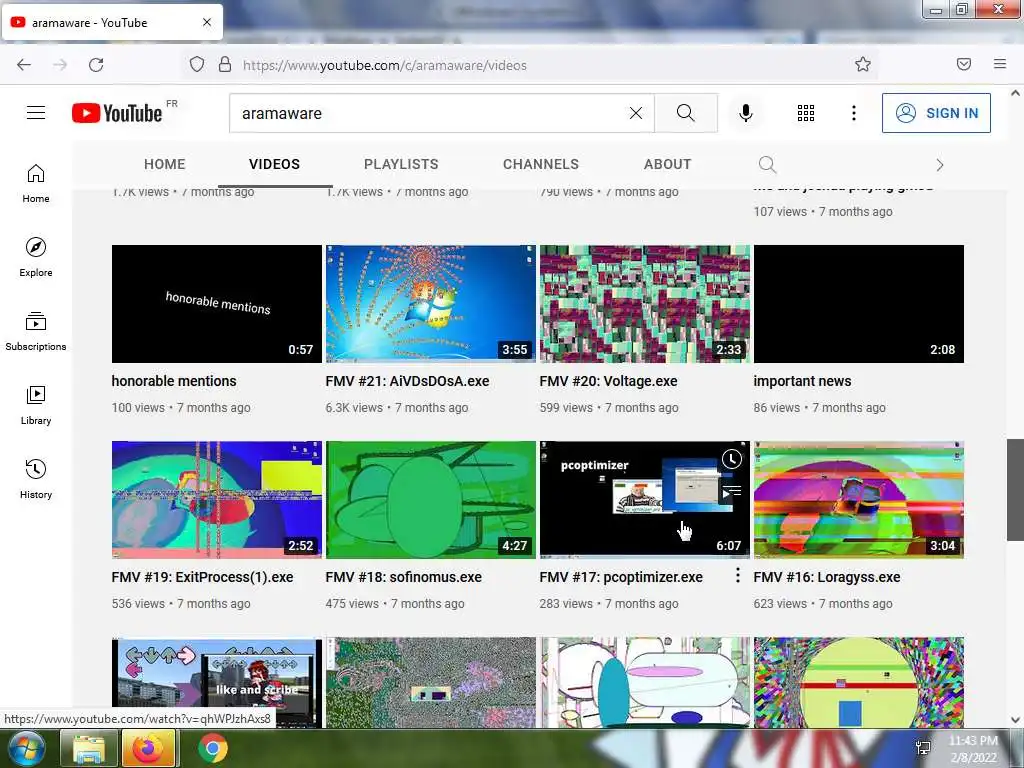Image resolution: width=1024 pixels, height=768 pixels.
Task: Launch Google Chrome from the taskbar
Action: point(212,748)
